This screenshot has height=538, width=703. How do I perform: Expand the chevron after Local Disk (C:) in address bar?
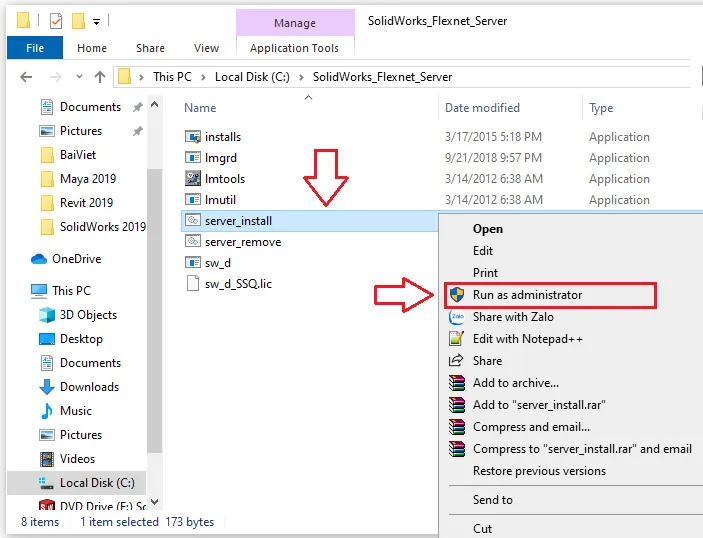(x=301, y=78)
